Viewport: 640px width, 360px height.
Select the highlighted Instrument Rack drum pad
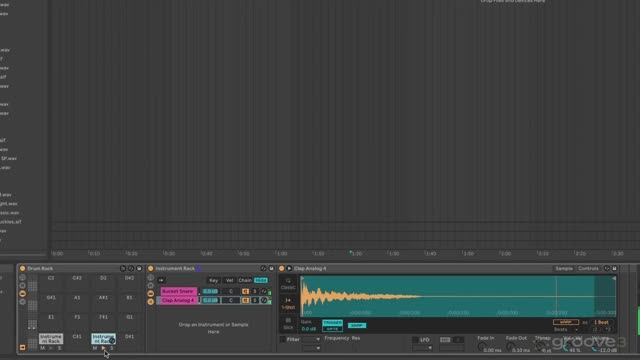pos(103,338)
